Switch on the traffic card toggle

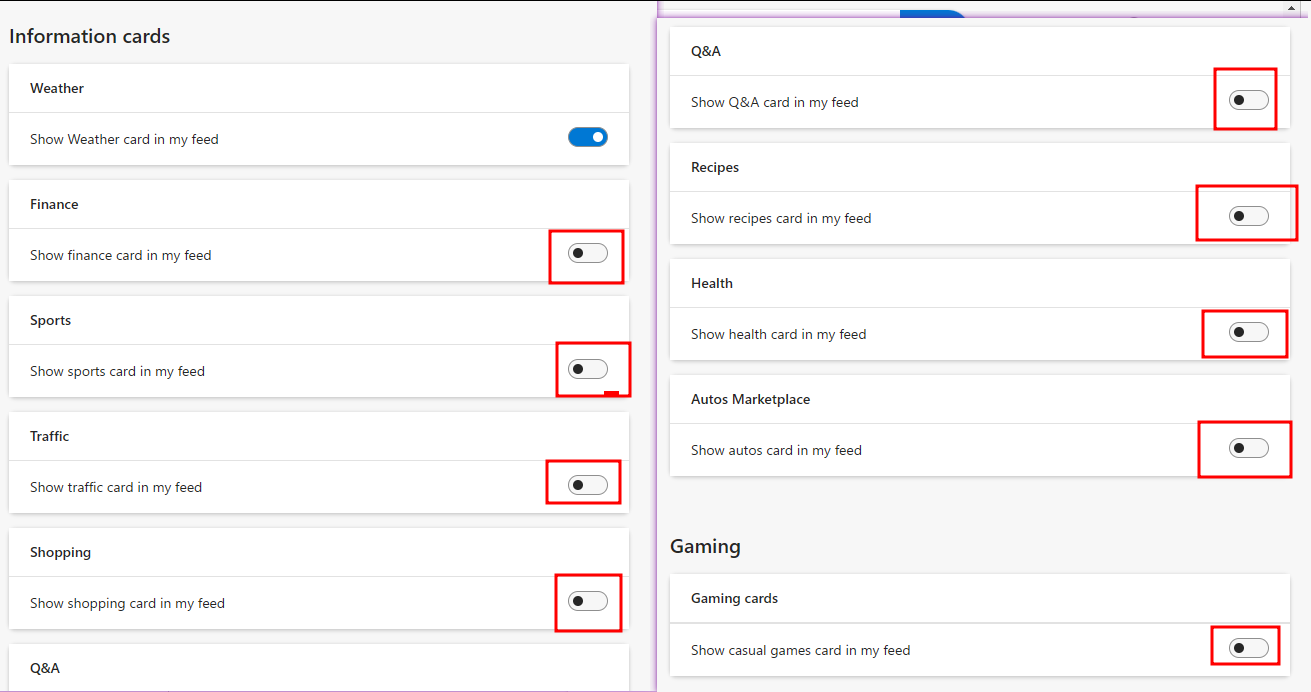(x=588, y=486)
